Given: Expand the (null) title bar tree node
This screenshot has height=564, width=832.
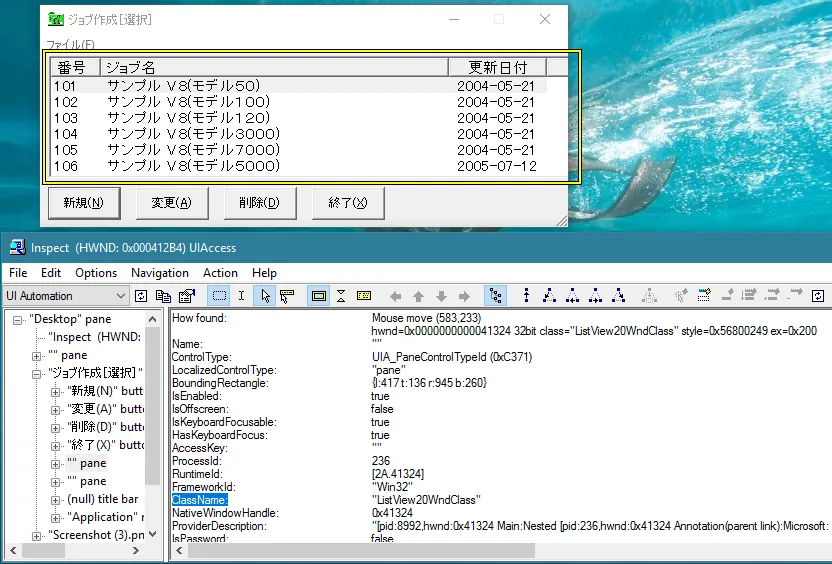Looking at the screenshot, I should point(55,500).
